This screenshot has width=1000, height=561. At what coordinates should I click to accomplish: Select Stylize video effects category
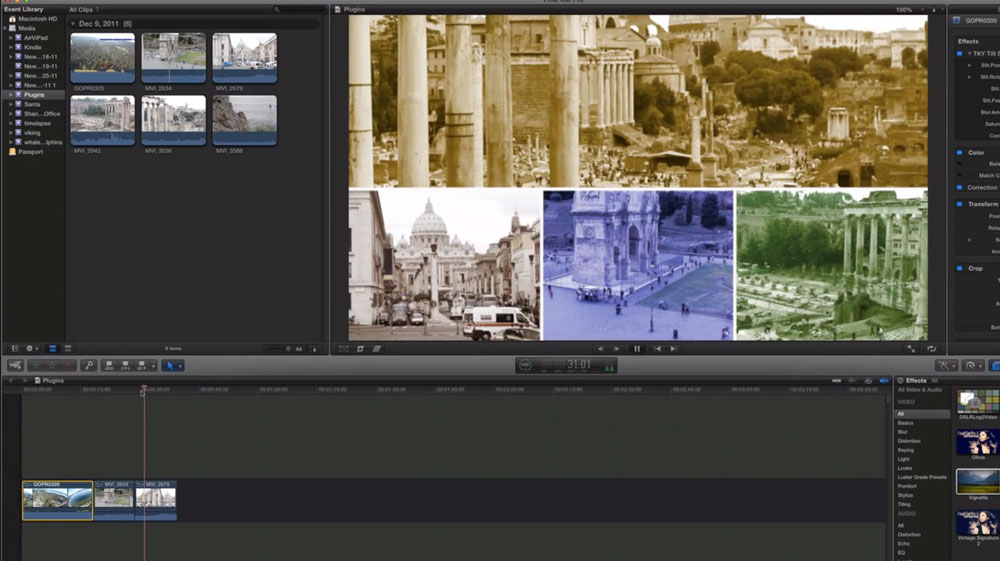point(906,495)
